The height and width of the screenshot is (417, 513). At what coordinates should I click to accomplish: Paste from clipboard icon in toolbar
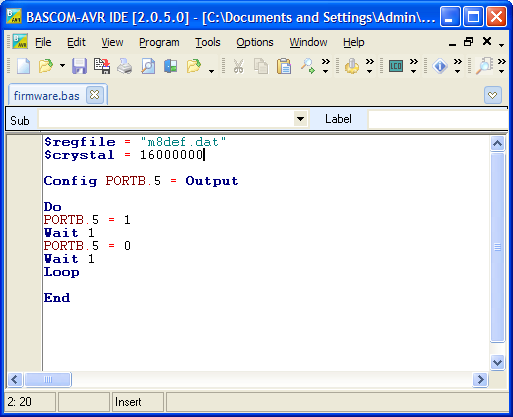click(x=284, y=66)
